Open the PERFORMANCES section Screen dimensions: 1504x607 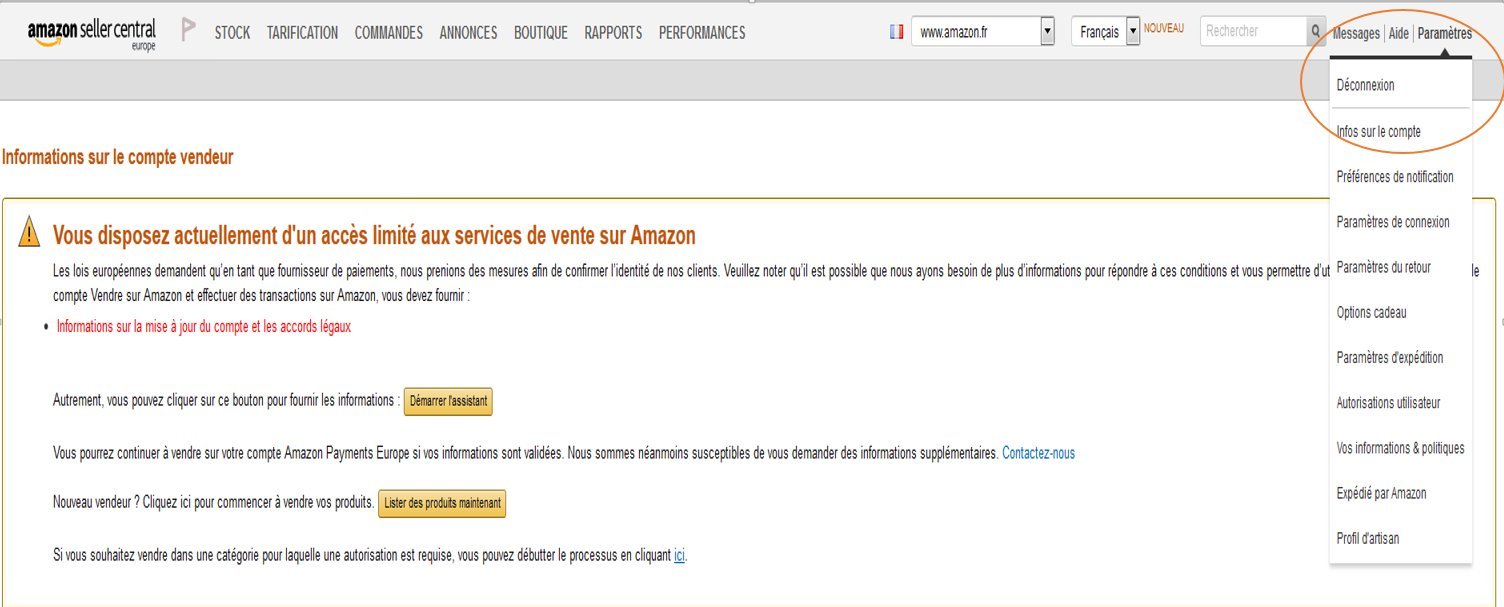pos(702,32)
